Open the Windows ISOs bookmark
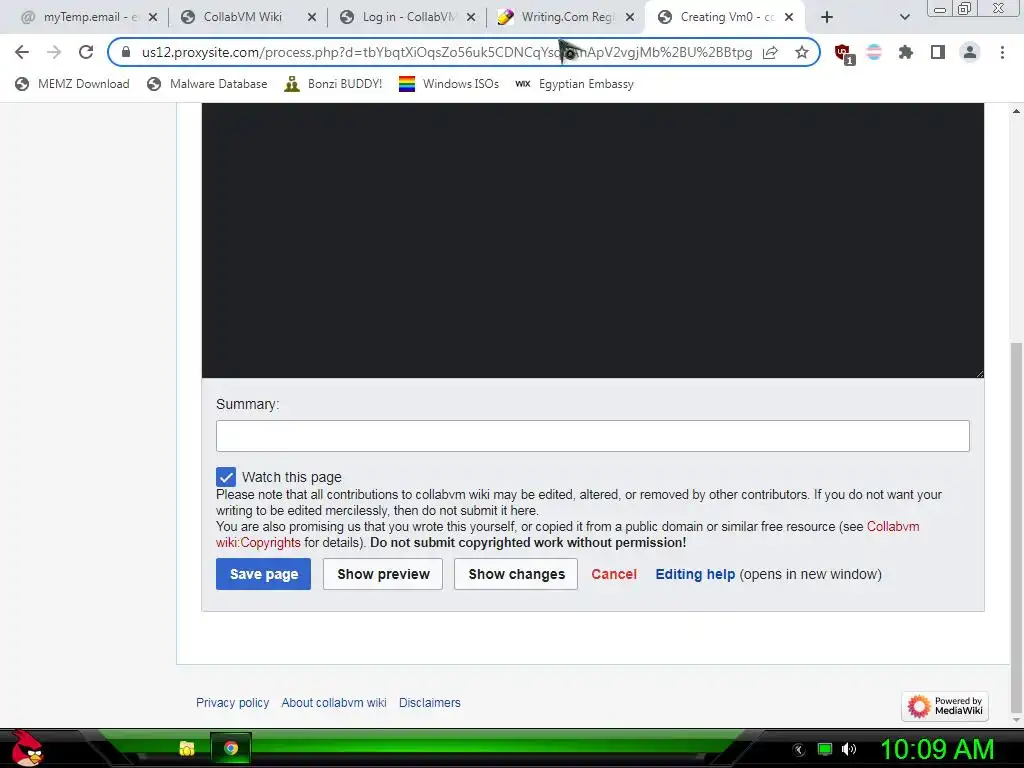The width and height of the screenshot is (1024, 768). coord(449,84)
